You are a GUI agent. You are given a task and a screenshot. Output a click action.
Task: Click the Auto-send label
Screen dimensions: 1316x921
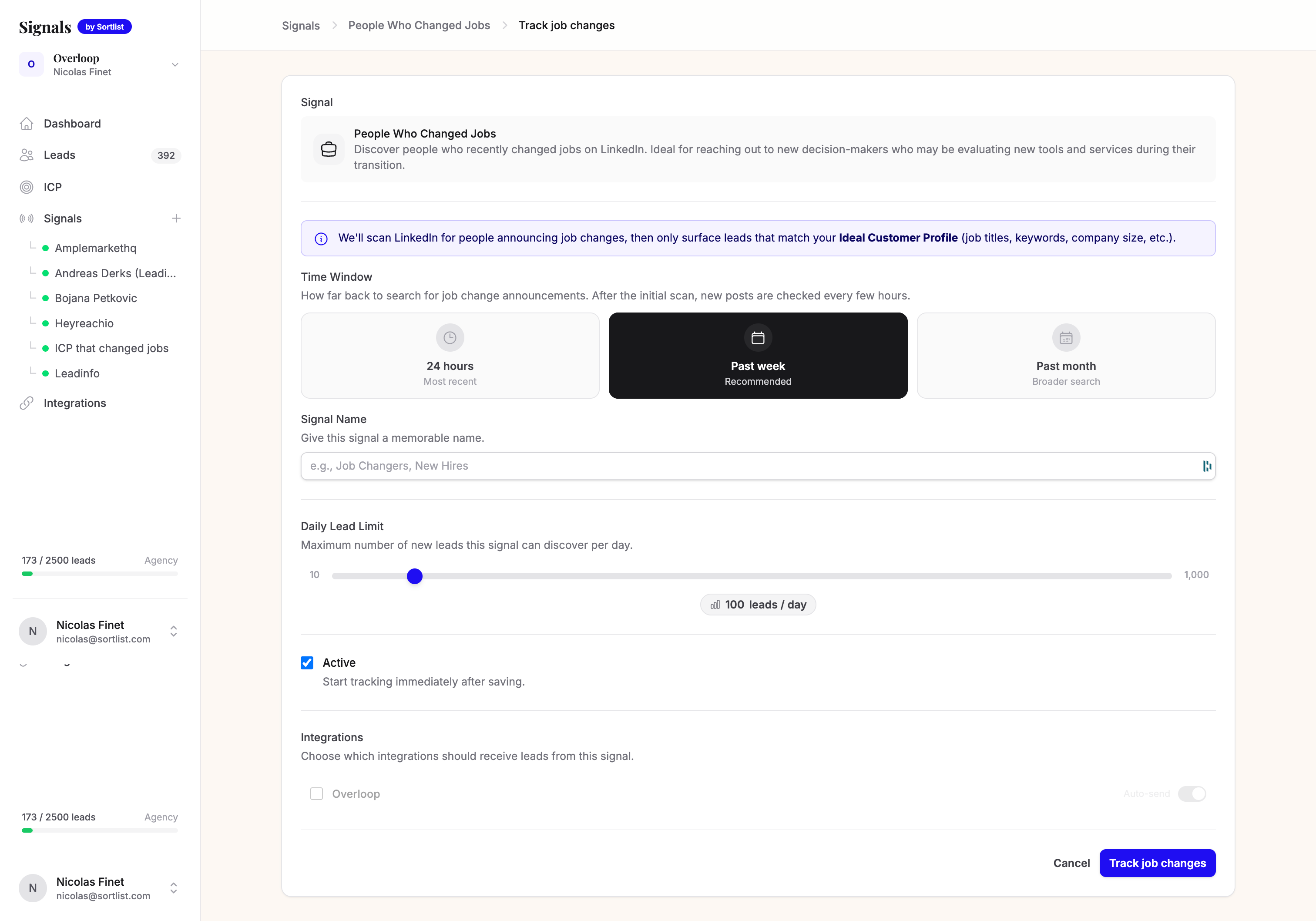point(1146,794)
